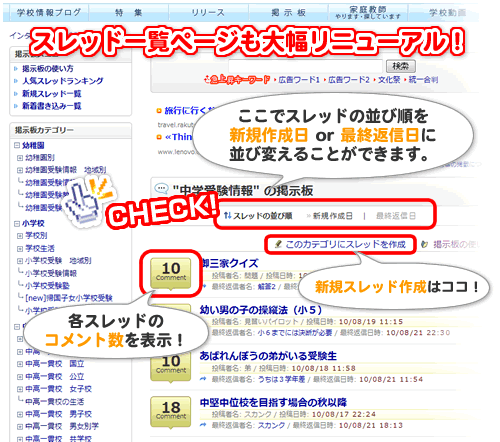Open keyword link 広告ワード2
500x442 pixels.
[349, 80]
